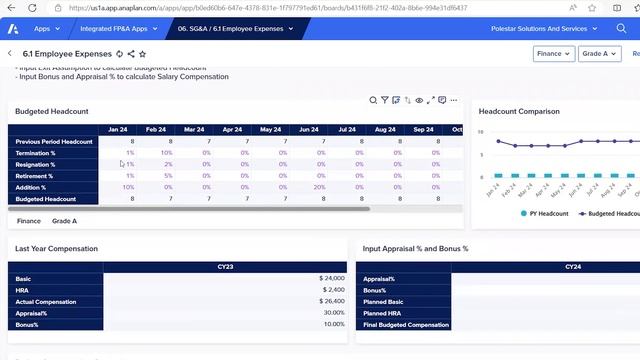This screenshot has height=360, width=640.
Task: Open Polestar Solutions And Services workspace dropdown
Action: click(x=544, y=29)
